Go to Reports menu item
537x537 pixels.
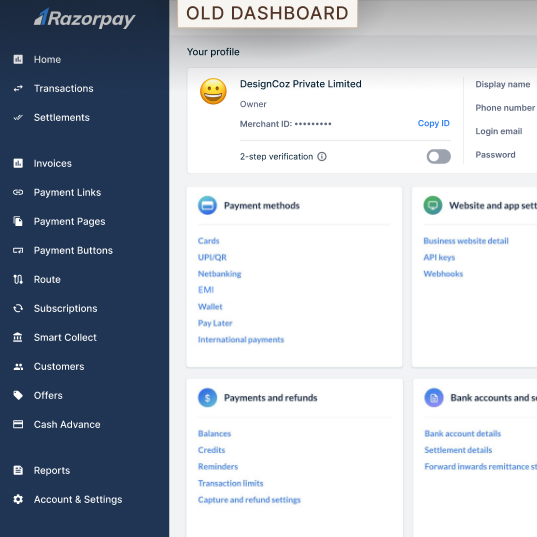pos(52,471)
